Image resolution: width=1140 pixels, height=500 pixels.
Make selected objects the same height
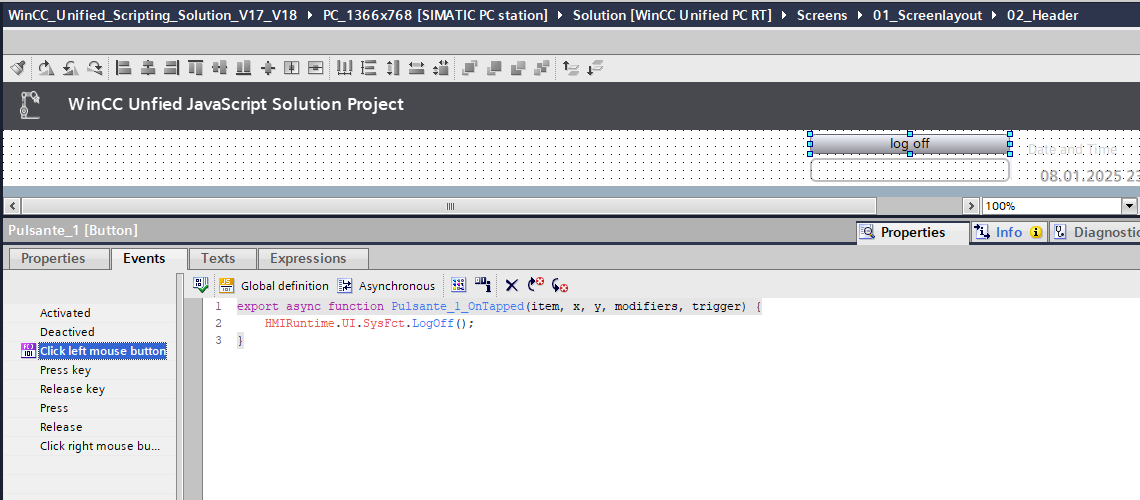click(393, 68)
